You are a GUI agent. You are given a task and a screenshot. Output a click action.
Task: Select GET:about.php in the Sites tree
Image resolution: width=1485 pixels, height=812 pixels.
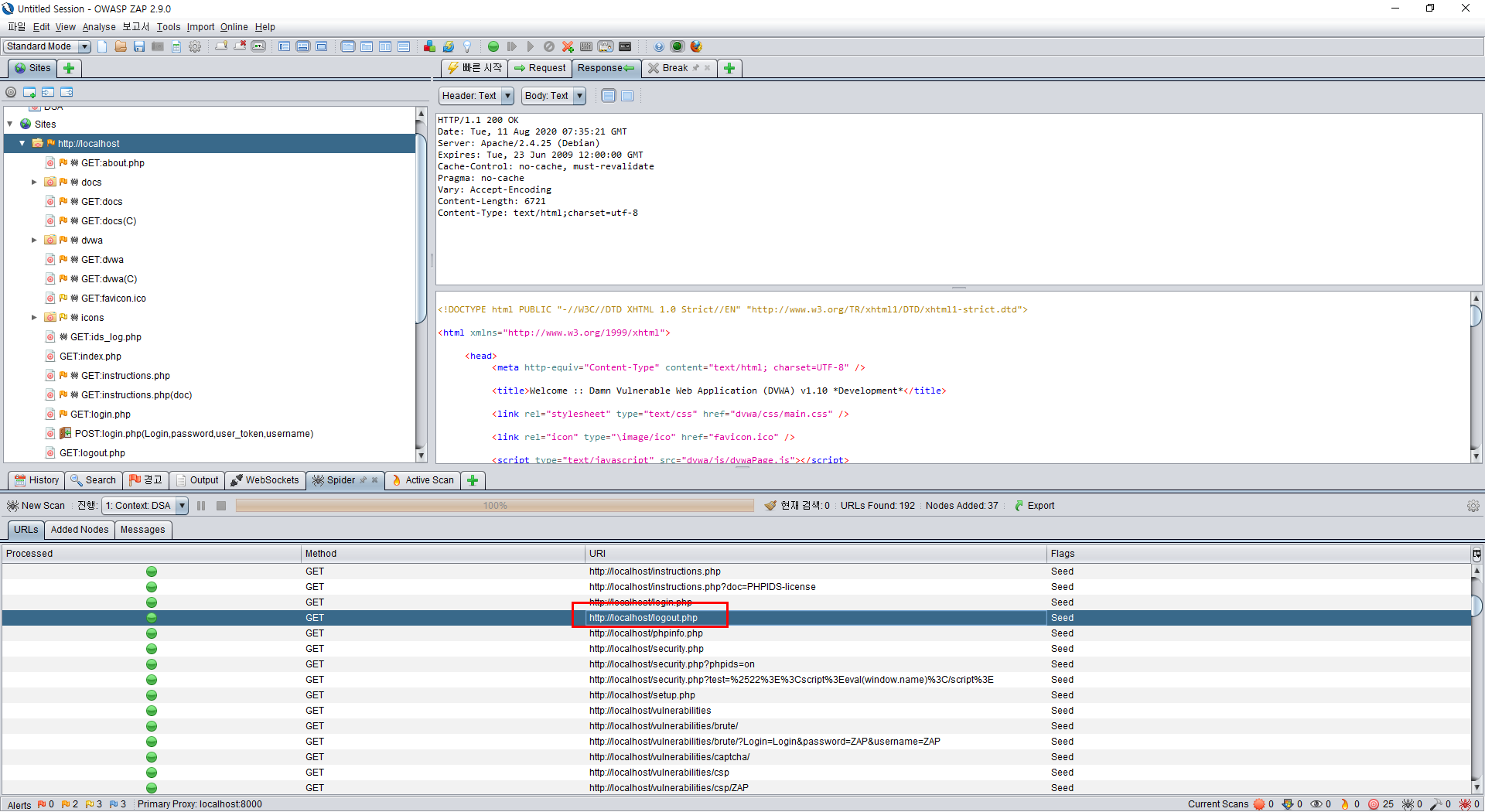click(113, 163)
